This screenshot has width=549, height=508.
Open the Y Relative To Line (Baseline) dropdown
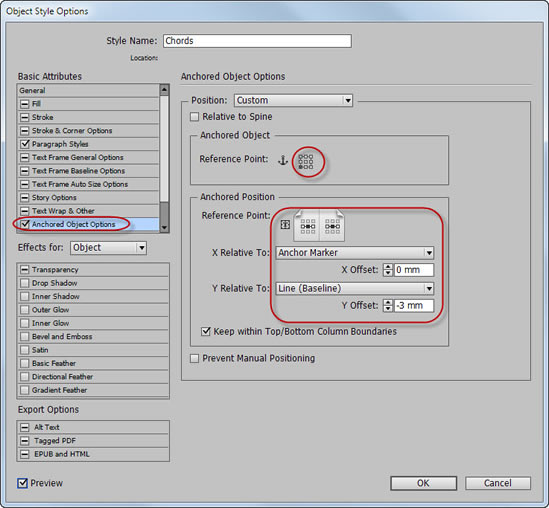(x=355, y=288)
